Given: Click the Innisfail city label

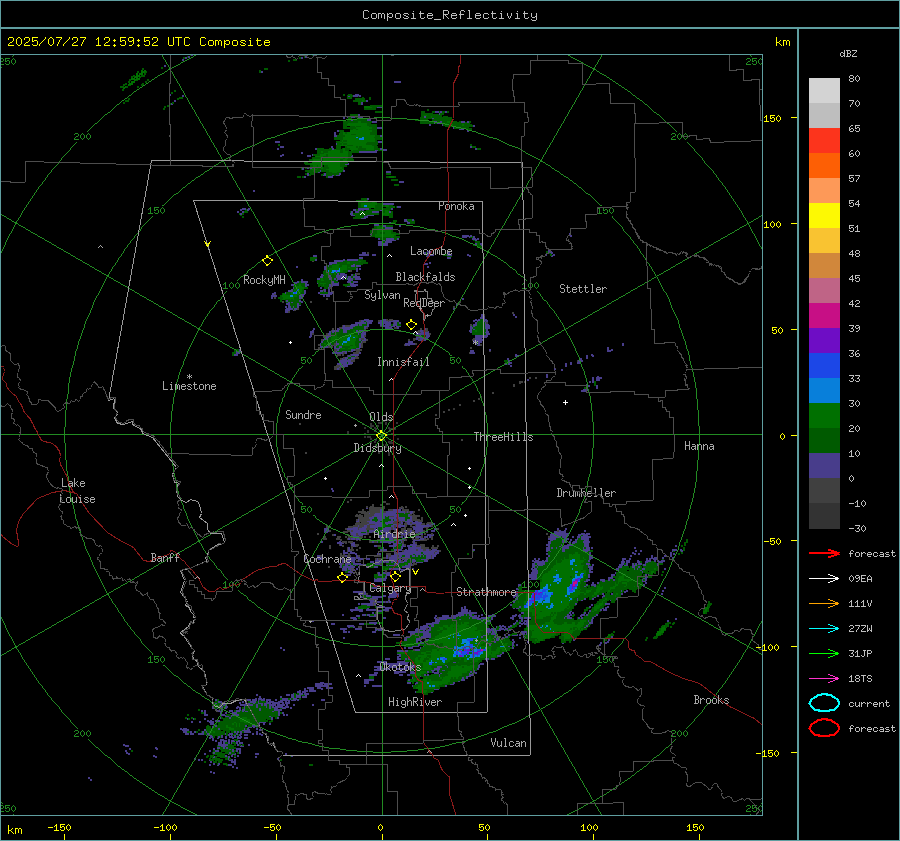Looking at the screenshot, I should point(403,362).
